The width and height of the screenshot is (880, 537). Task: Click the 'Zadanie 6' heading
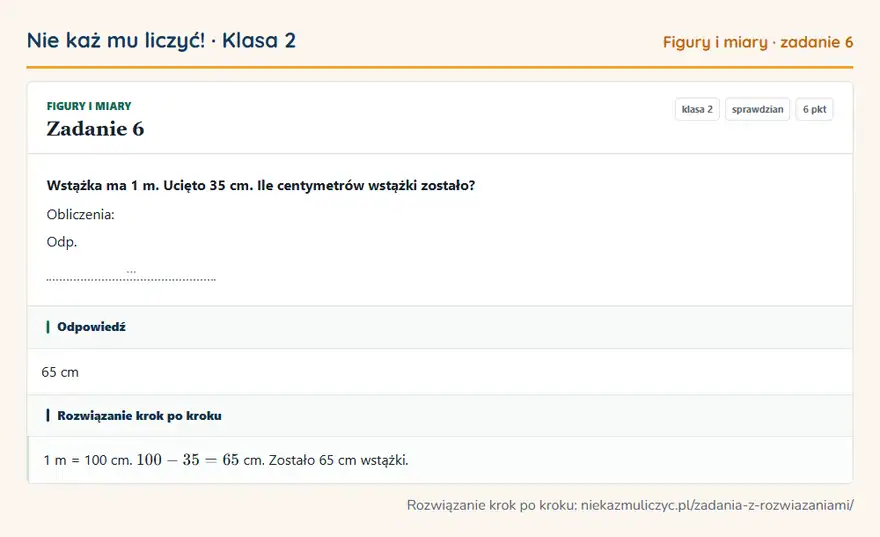click(x=95, y=129)
